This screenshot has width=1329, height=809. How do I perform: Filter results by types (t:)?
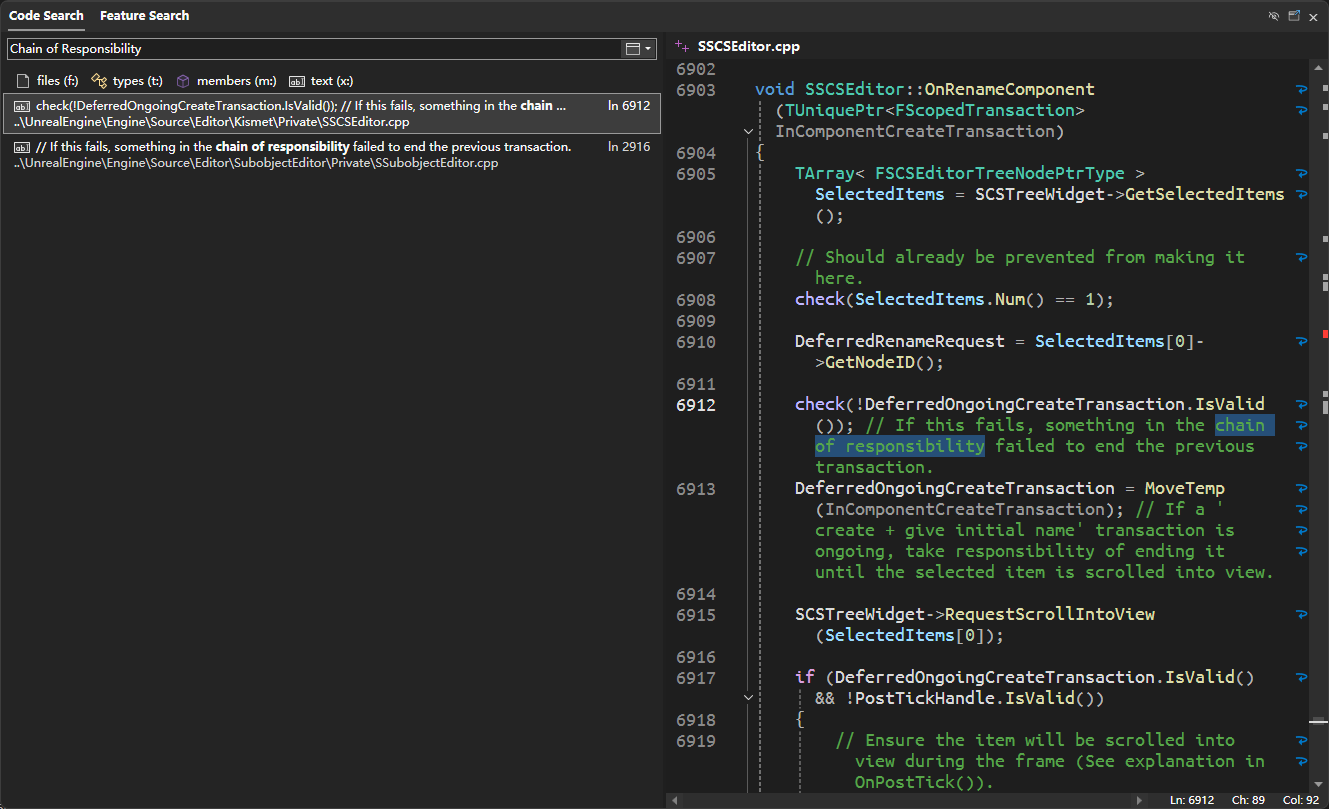point(127,81)
